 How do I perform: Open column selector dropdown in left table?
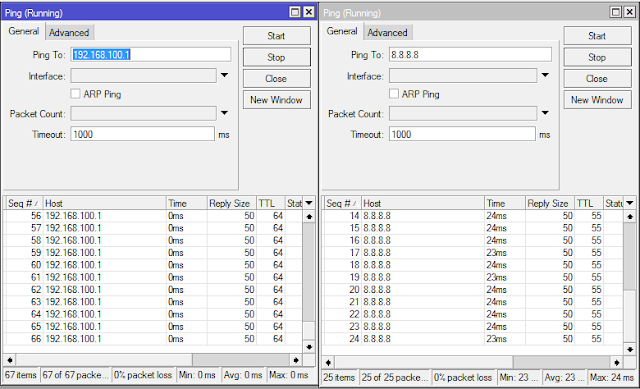click(309, 203)
